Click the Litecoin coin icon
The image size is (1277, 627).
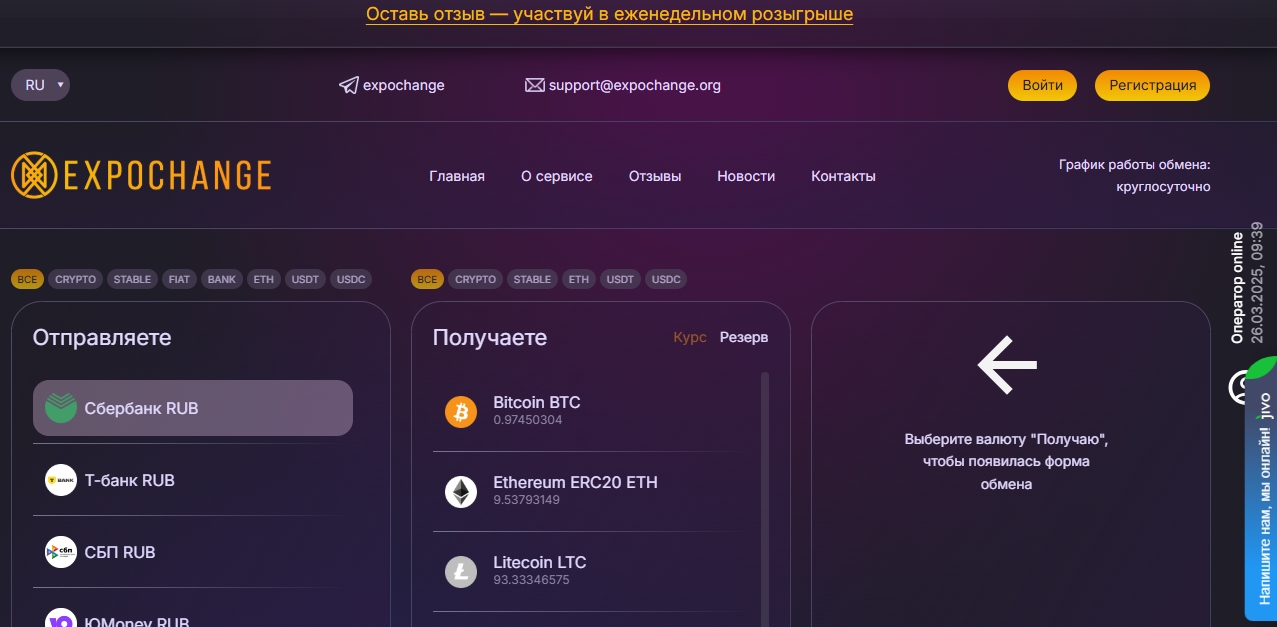click(461, 571)
